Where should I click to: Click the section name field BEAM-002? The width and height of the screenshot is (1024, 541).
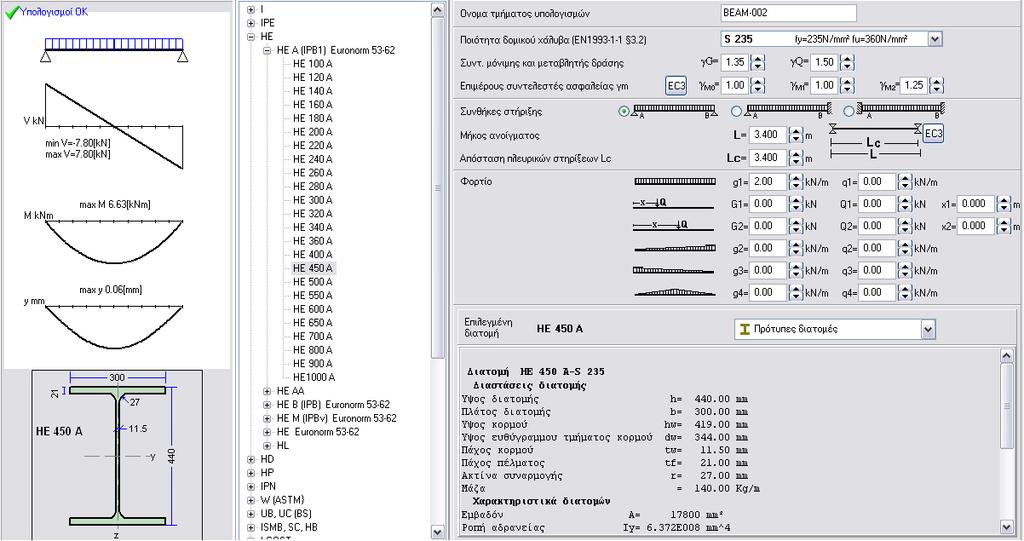(x=788, y=13)
